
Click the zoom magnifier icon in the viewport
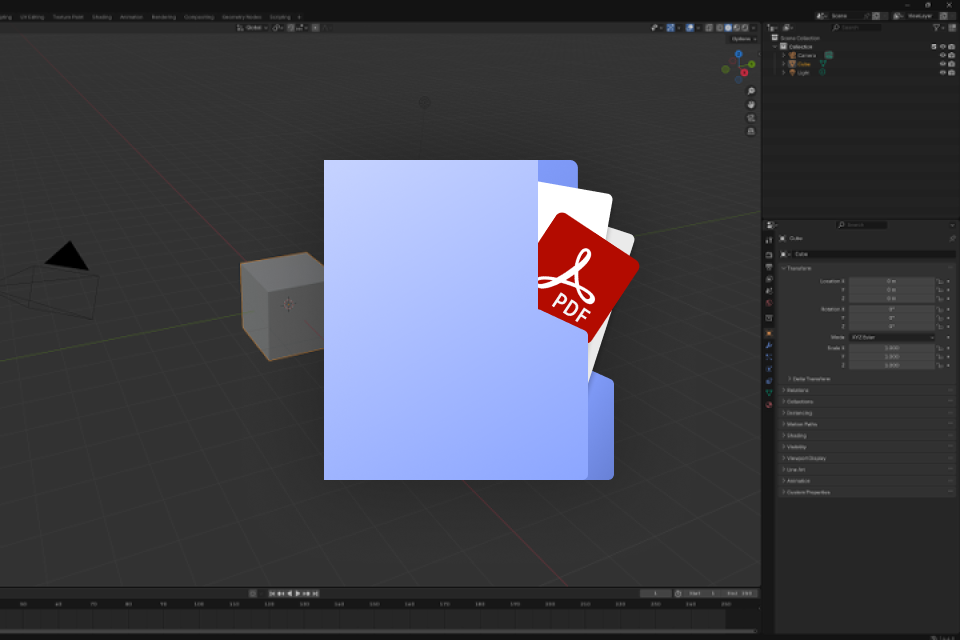pyautogui.click(x=751, y=91)
